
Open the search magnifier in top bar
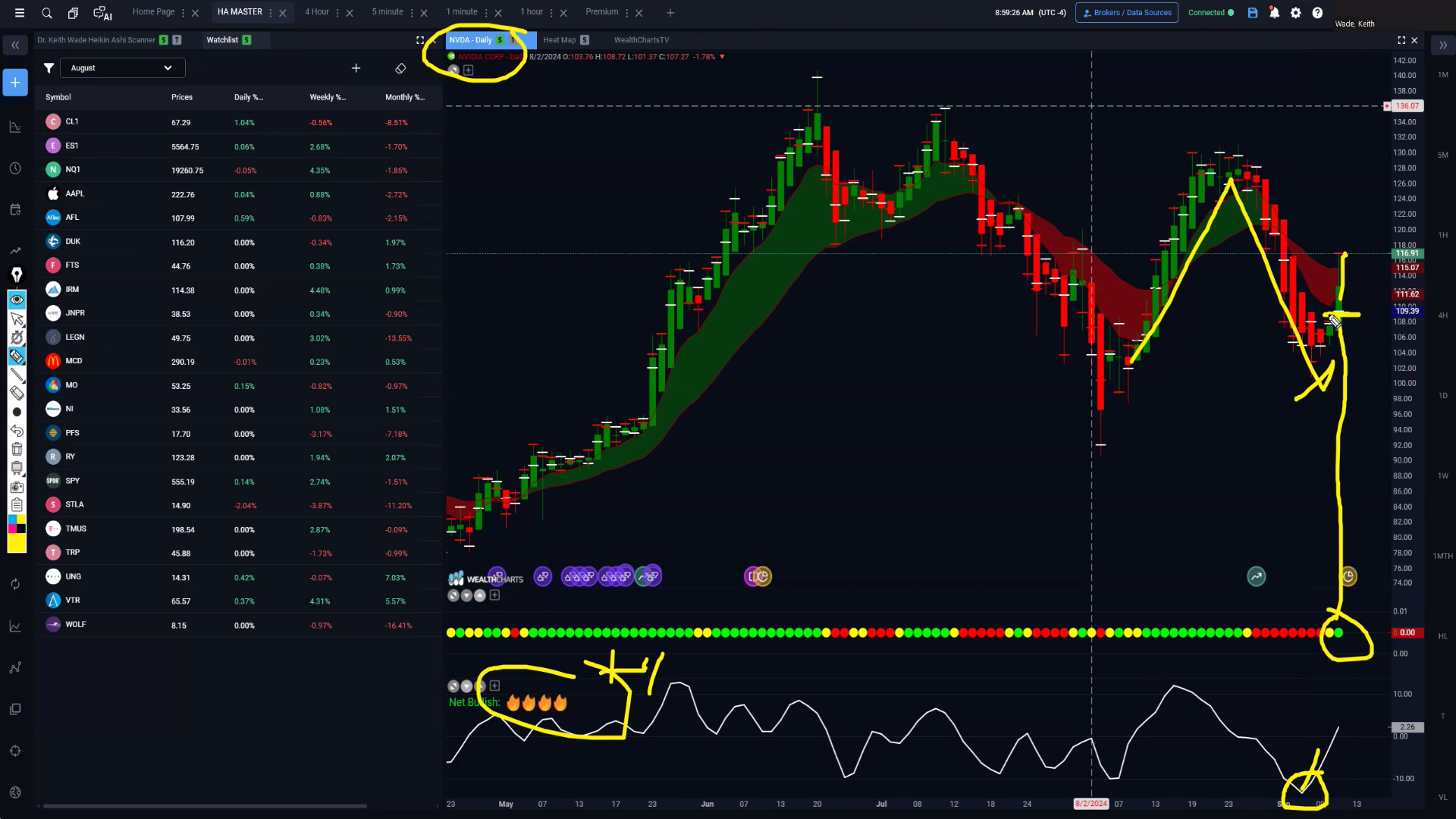[x=47, y=13]
